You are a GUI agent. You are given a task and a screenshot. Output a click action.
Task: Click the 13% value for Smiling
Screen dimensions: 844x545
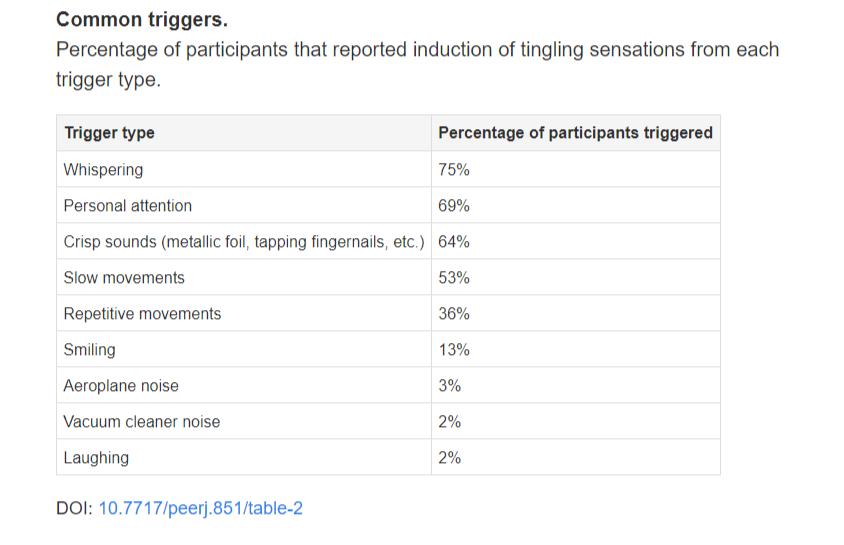tap(454, 350)
